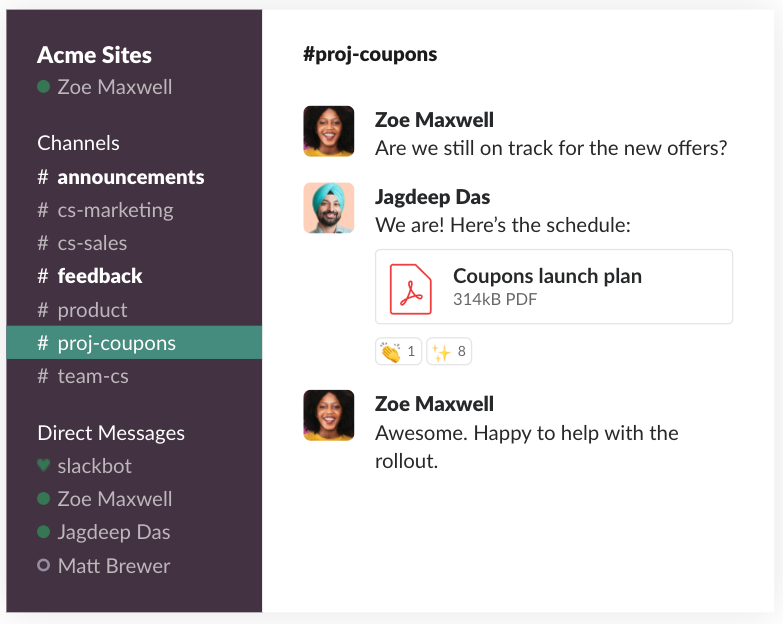Open the team-cs channel

(93, 376)
